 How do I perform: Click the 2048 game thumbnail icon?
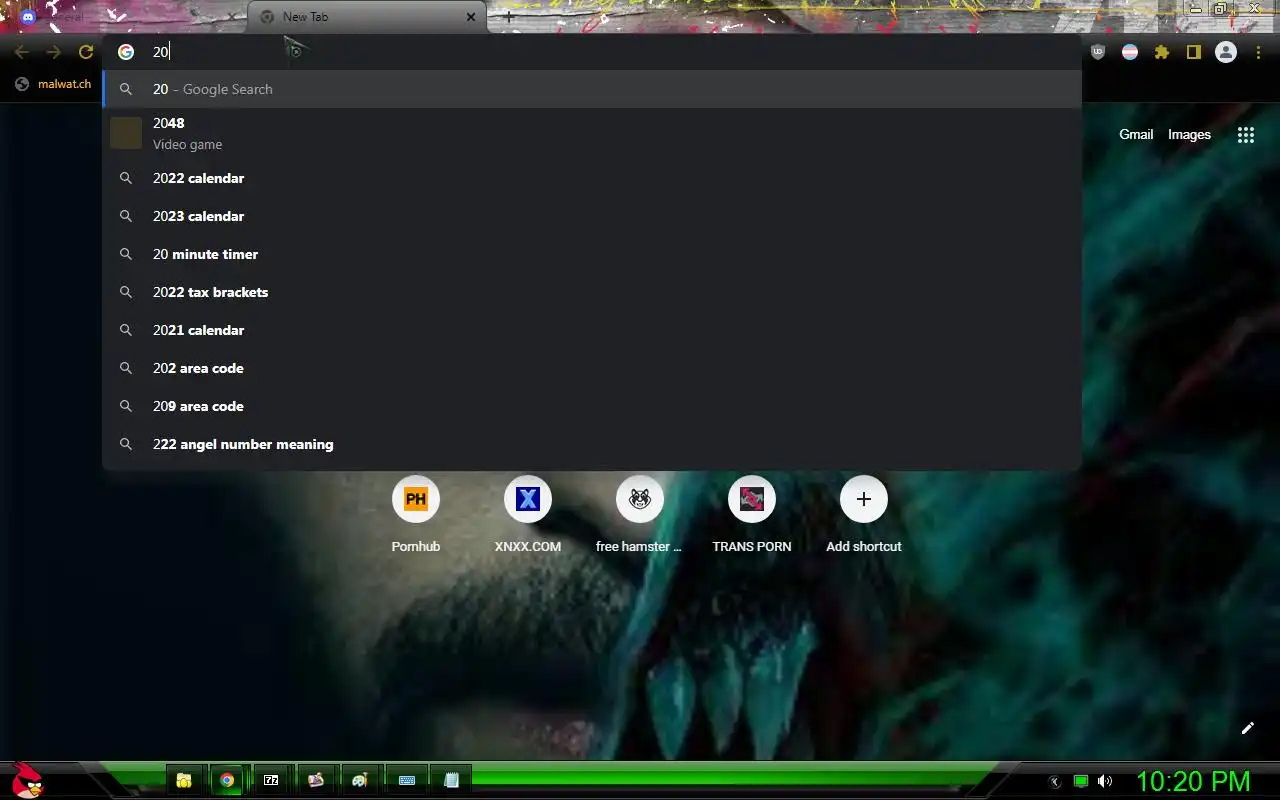[x=126, y=133]
